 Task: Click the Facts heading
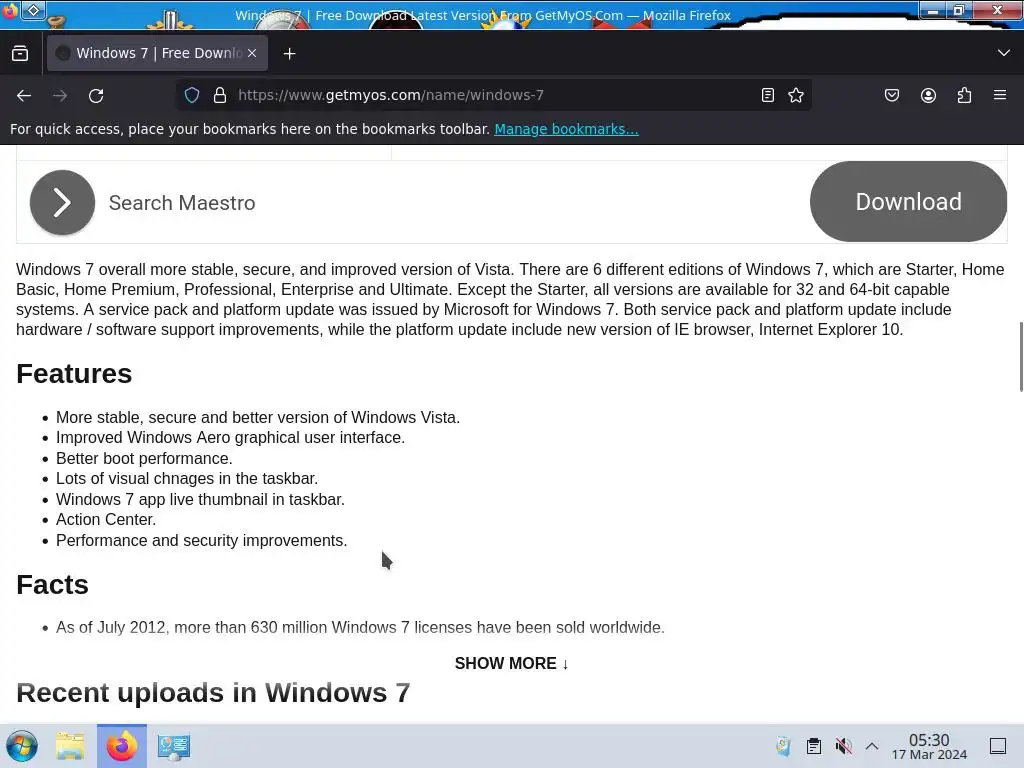click(52, 584)
